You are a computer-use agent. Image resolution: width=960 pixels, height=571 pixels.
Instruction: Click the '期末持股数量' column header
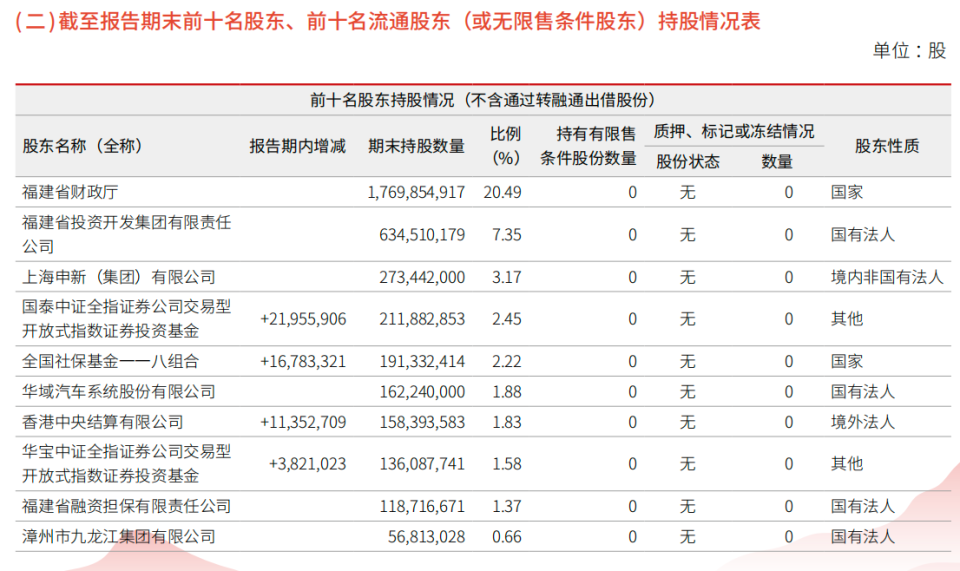(x=416, y=146)
